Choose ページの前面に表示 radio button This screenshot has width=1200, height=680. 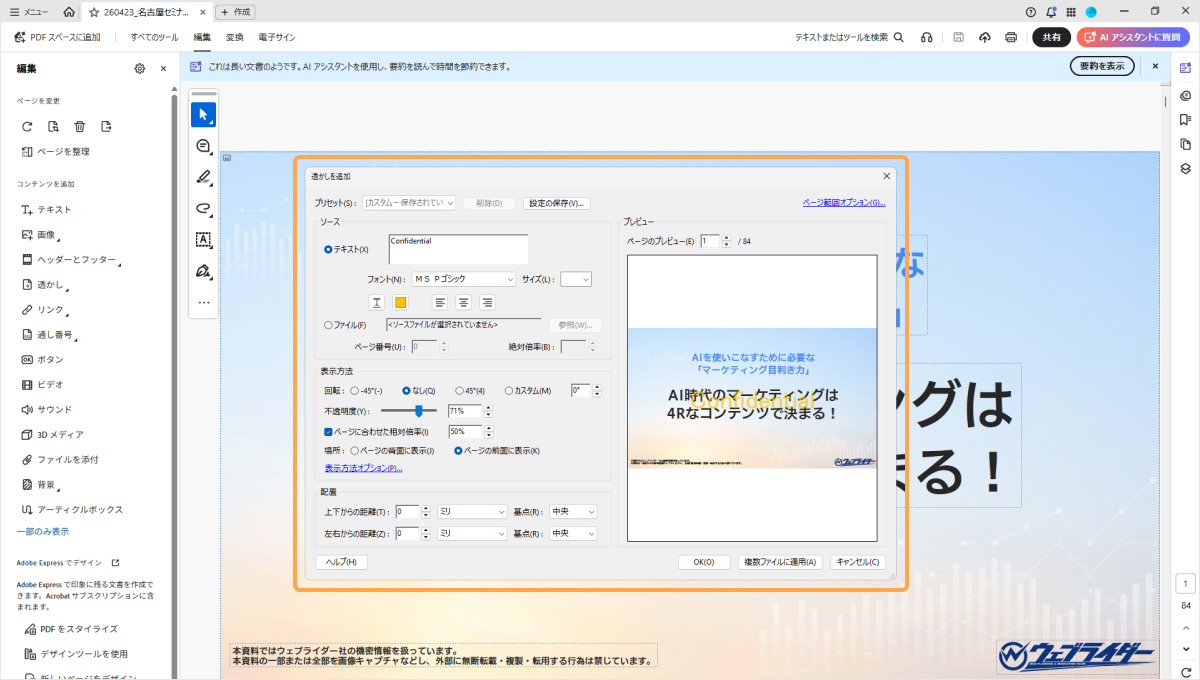[x=459, y=451]
